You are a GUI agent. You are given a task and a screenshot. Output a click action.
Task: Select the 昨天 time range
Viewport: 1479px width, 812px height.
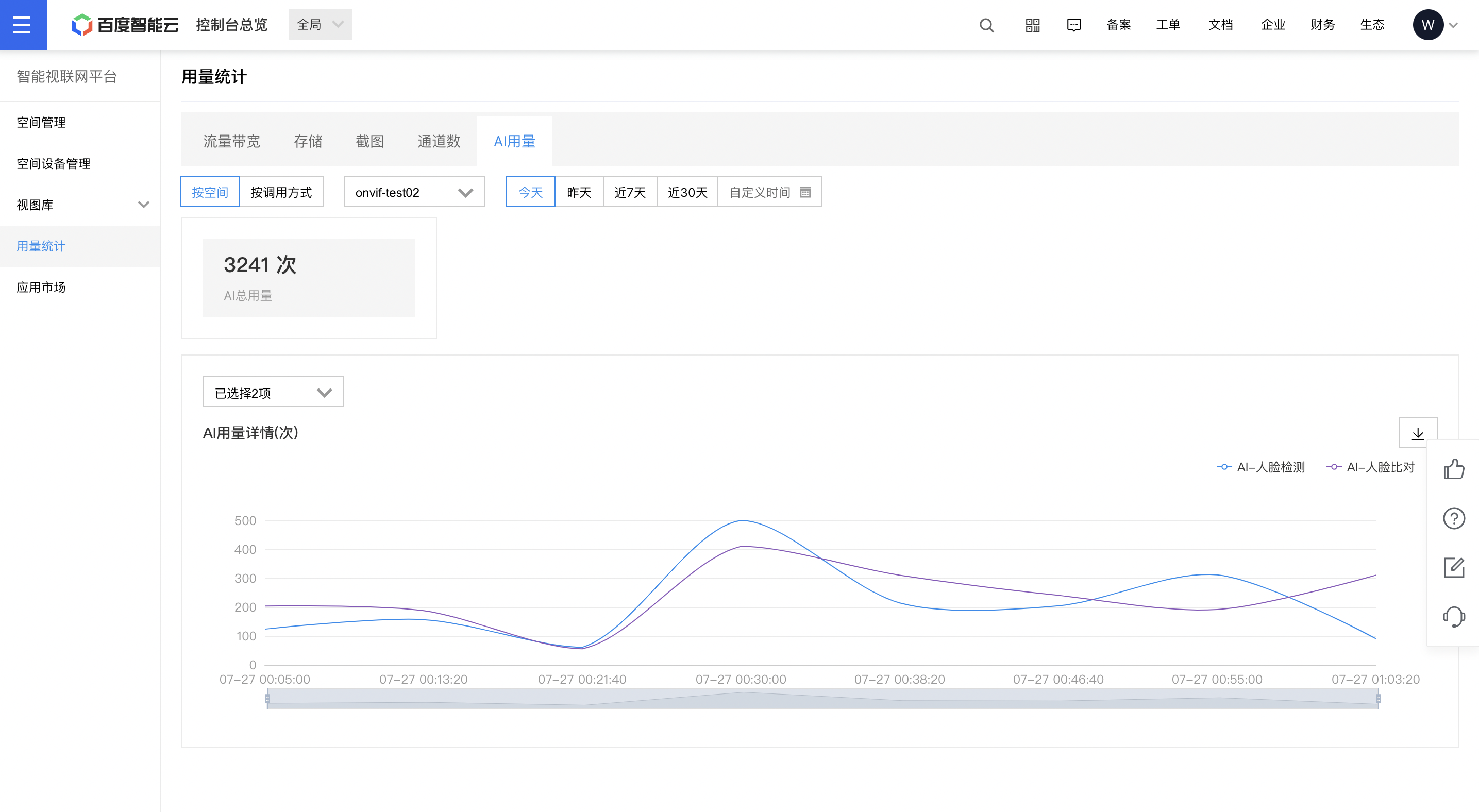coord(579,192)
